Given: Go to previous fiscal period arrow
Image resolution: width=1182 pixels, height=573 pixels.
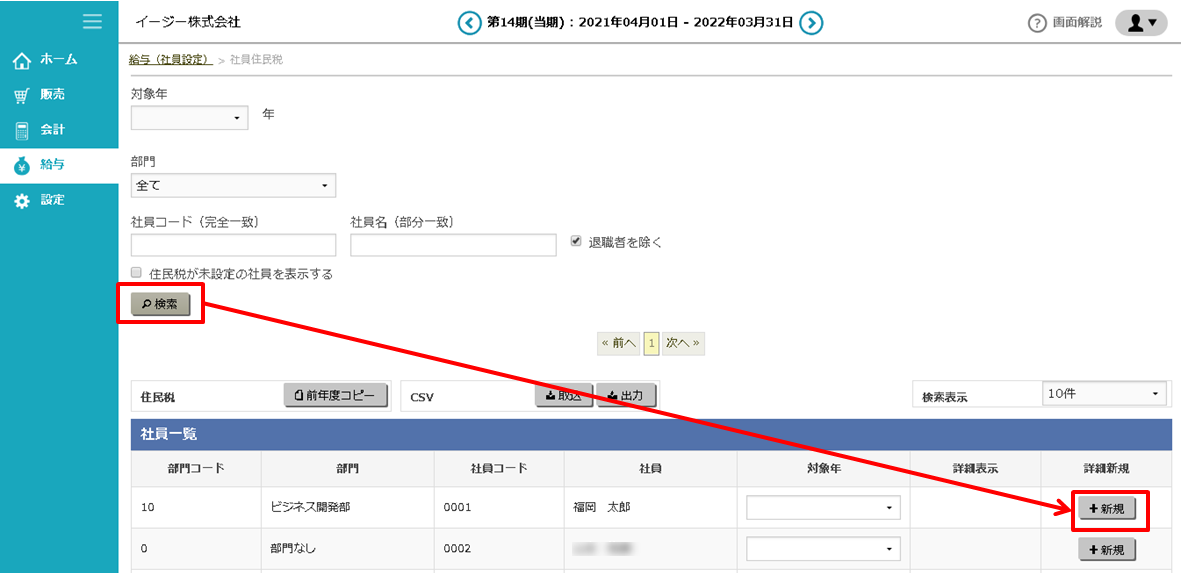Looking at the screenshot, I should point(469,22).
